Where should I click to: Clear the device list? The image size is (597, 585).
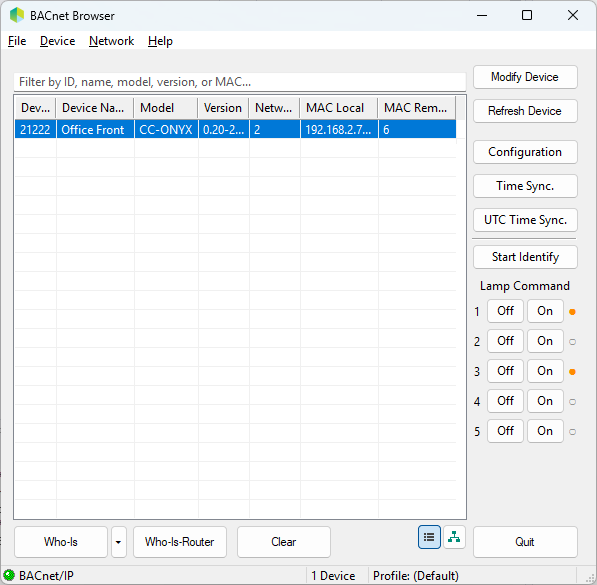(284, 542)
